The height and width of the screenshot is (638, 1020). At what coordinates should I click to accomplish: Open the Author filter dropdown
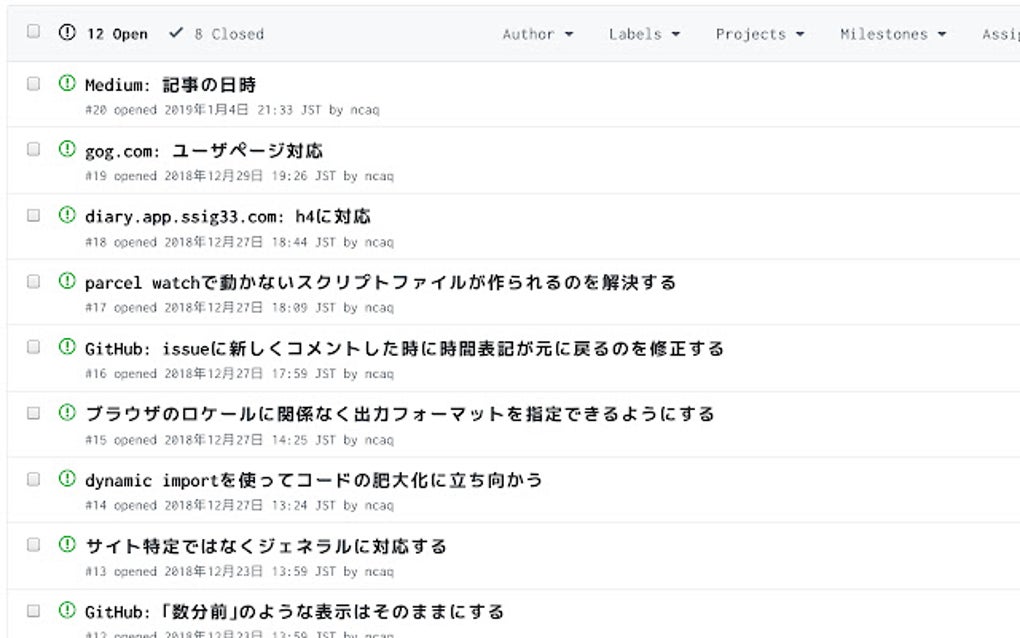pyautogui.click(x=537, y=33)
